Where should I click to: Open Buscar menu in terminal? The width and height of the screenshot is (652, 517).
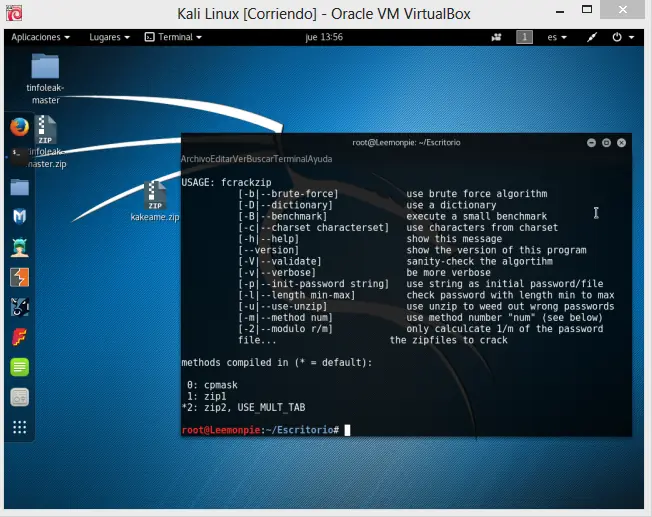click(x=259, y=159)
